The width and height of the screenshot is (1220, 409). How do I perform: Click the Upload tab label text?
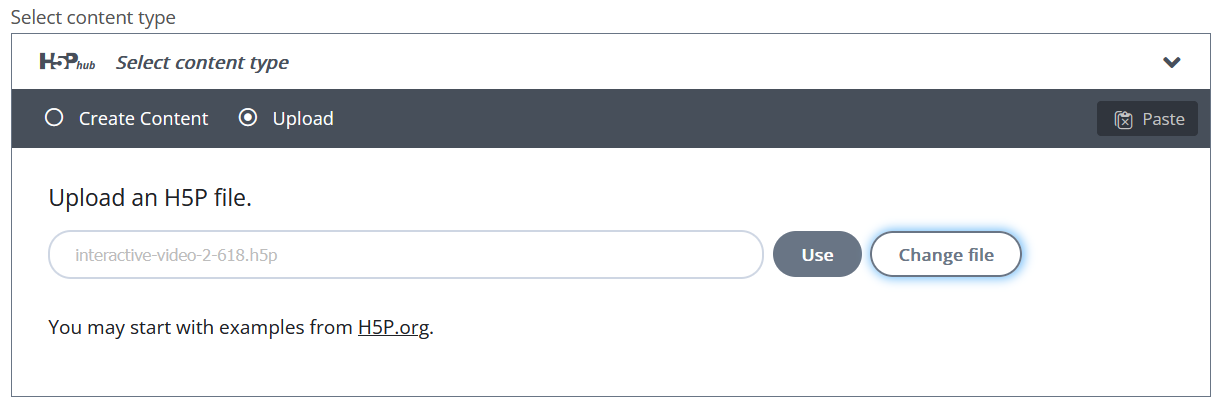pos(303,118)
